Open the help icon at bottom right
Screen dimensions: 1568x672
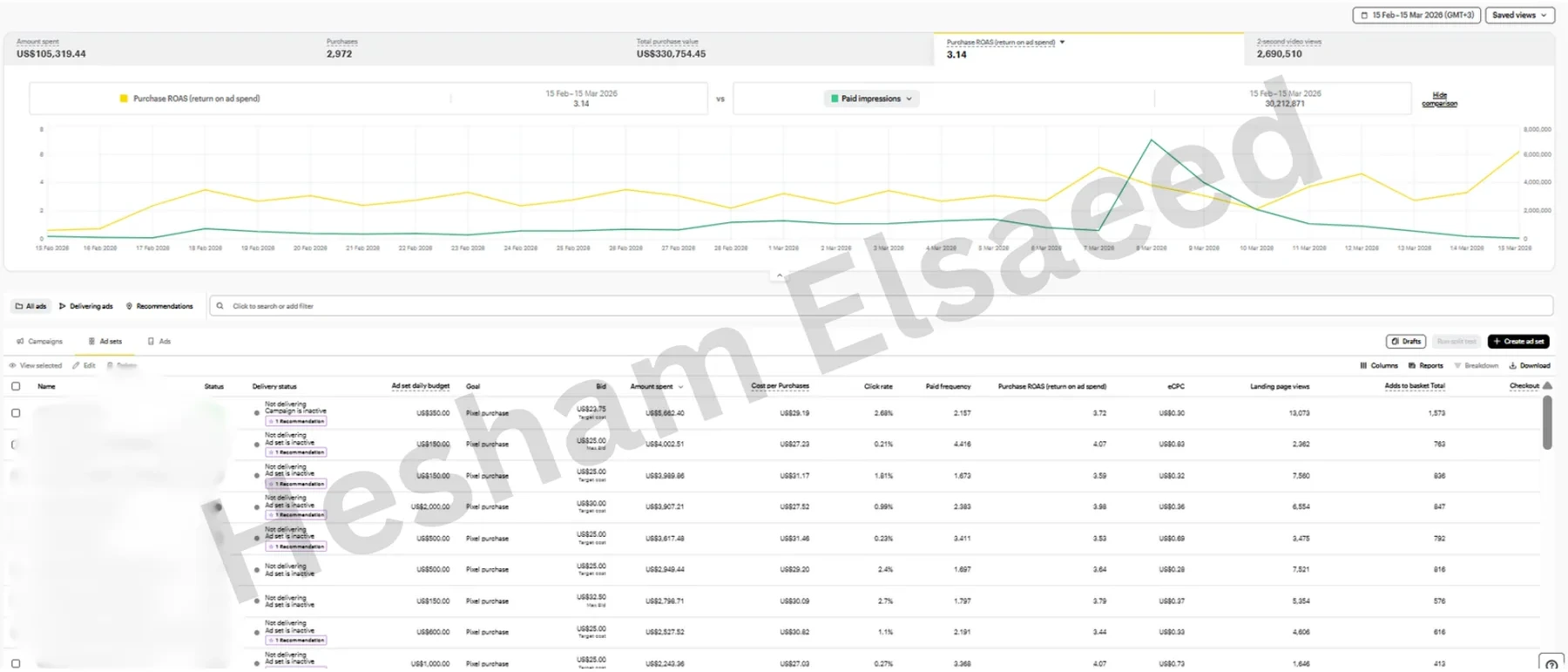pos(1551,664)
